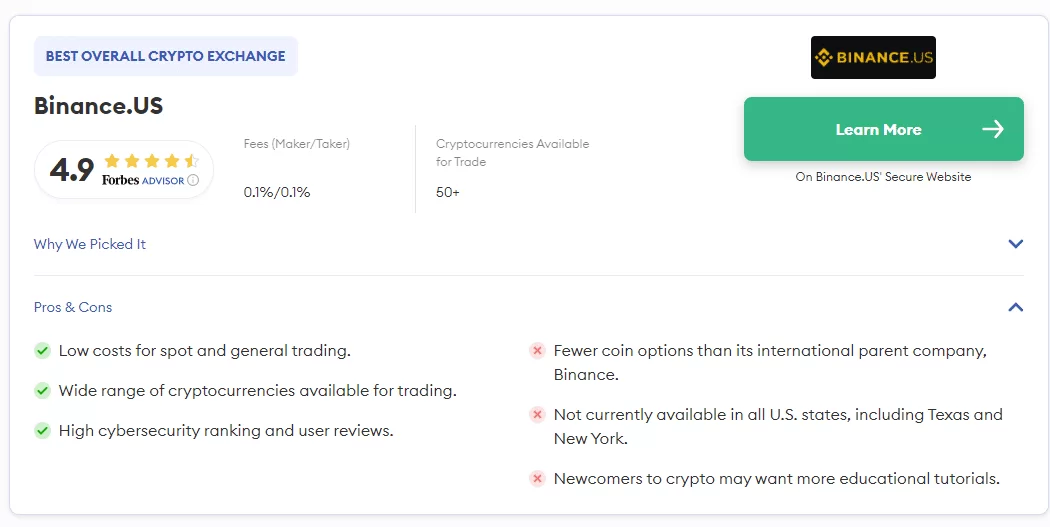Click the Binance.US heading title

pos(98,106)
